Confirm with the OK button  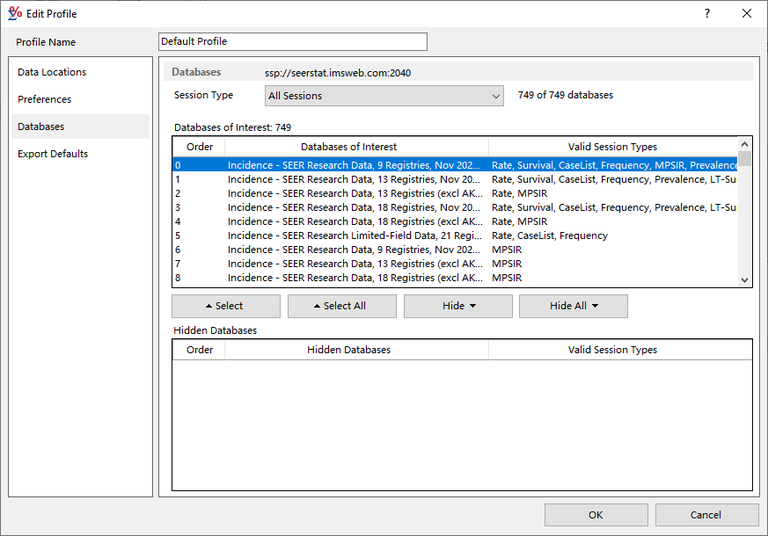coord(595,515)
